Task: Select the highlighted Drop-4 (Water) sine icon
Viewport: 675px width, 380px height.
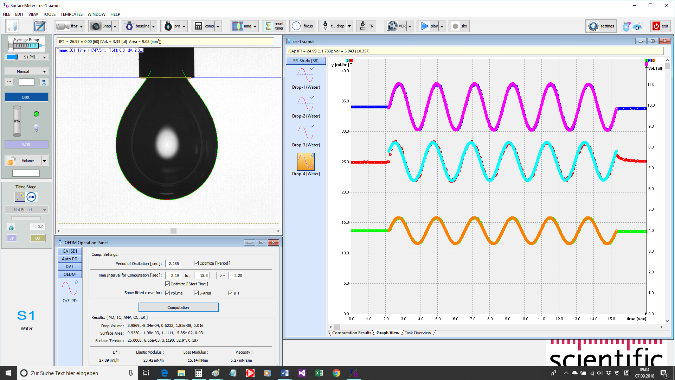Action: click(306, 162)
